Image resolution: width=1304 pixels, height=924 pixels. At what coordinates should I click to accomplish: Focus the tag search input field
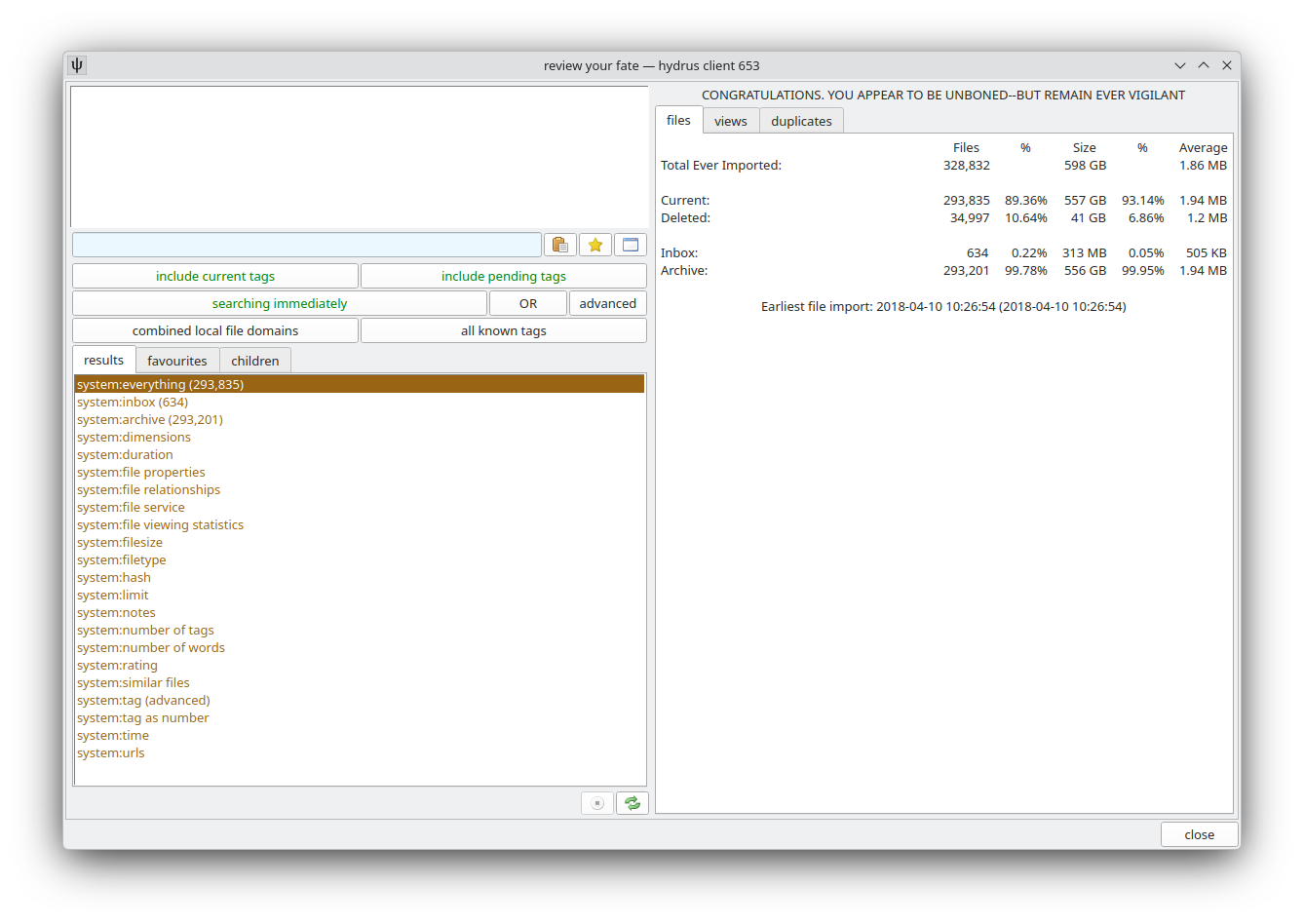tap(307, 245)
